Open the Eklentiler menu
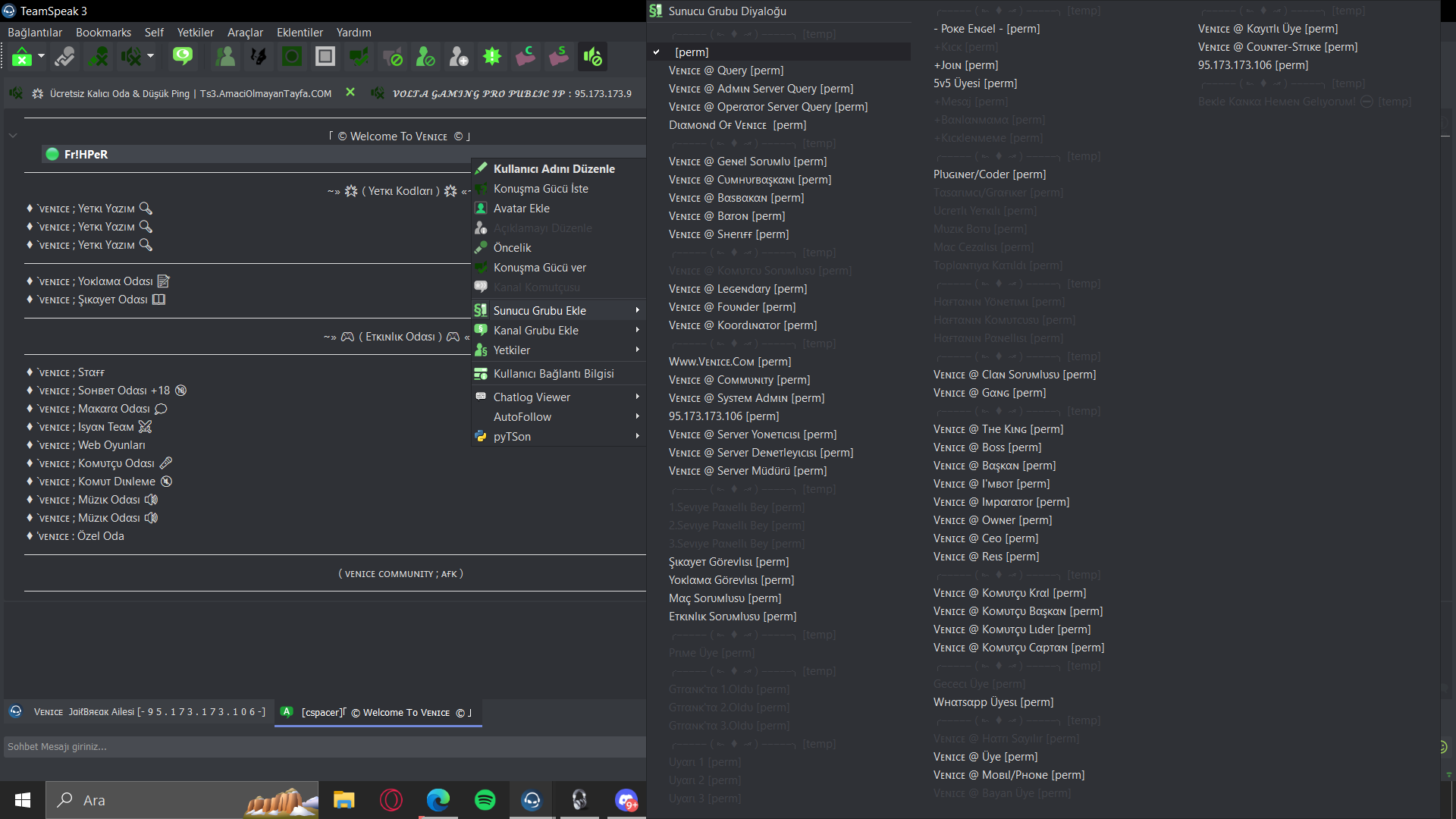This screenshot has height=819, width=1456. coord(300,33)
